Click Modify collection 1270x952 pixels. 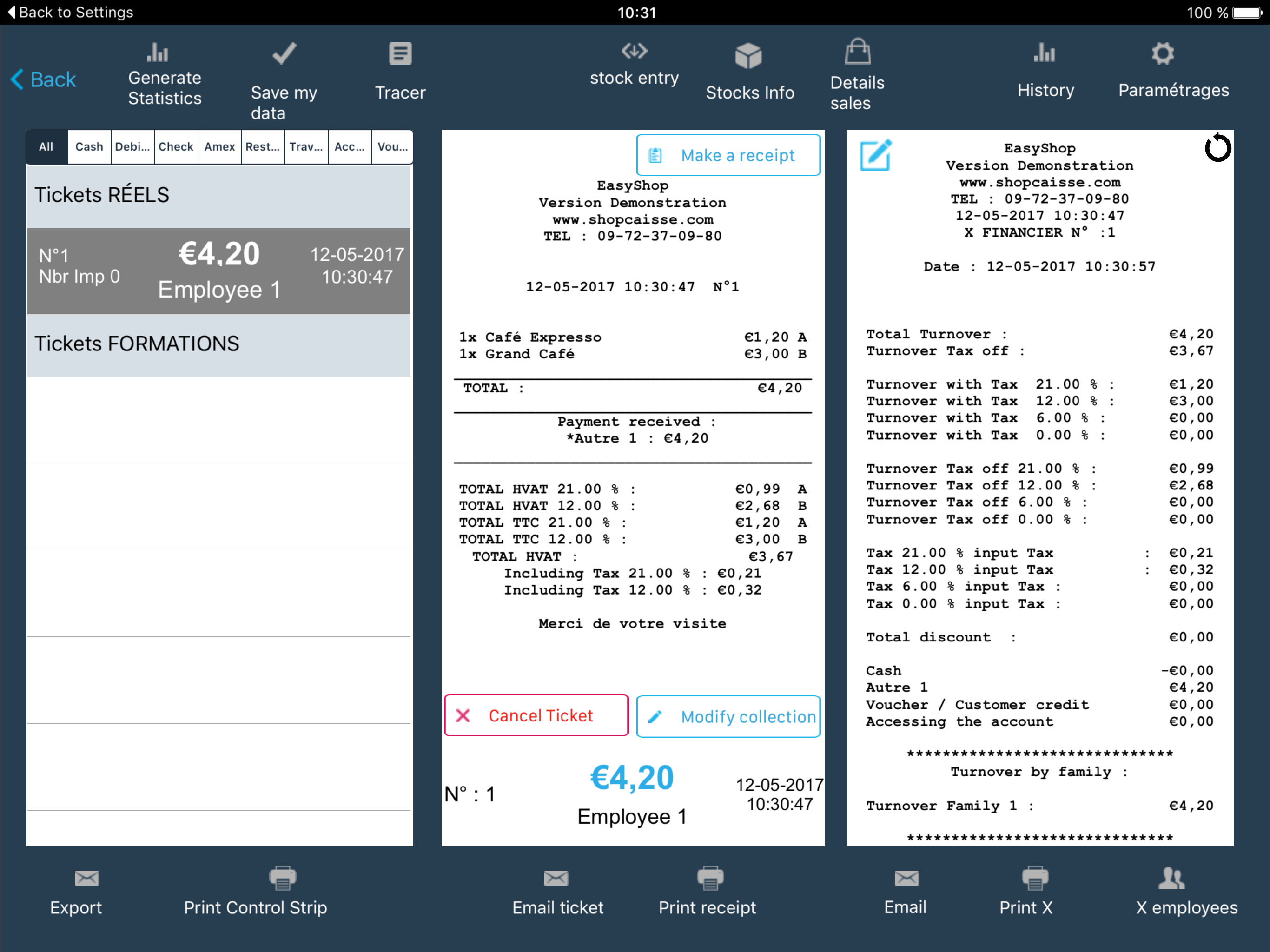(728, 716)
